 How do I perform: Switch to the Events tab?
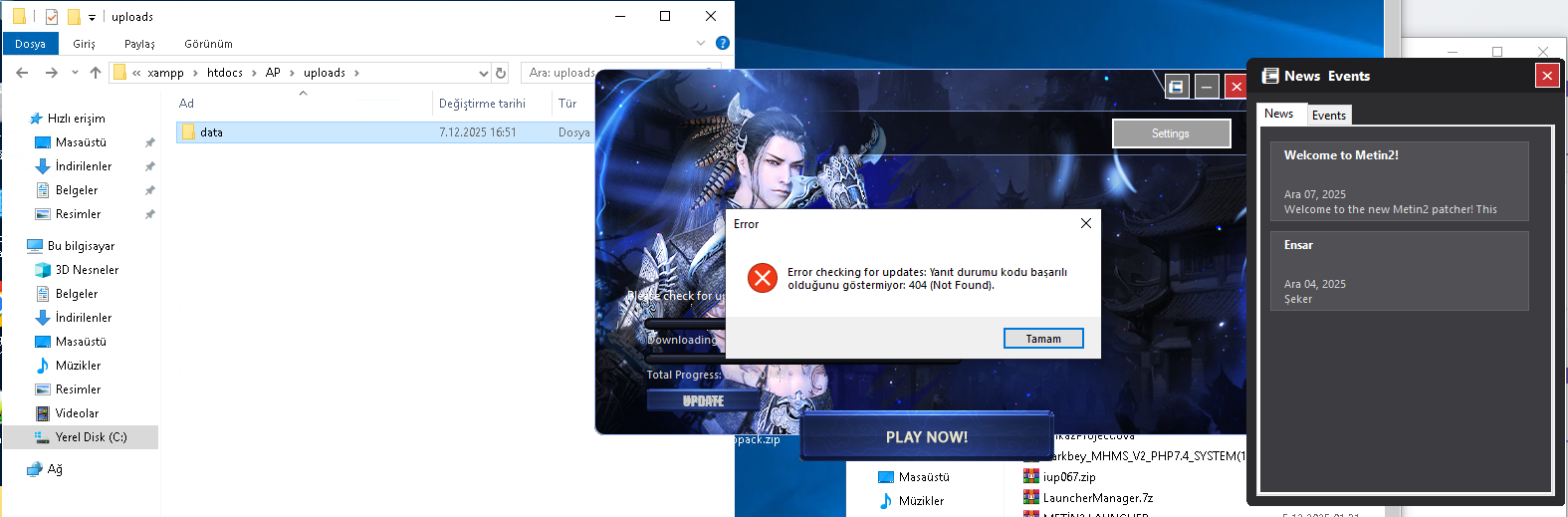tap(1328, 115)
